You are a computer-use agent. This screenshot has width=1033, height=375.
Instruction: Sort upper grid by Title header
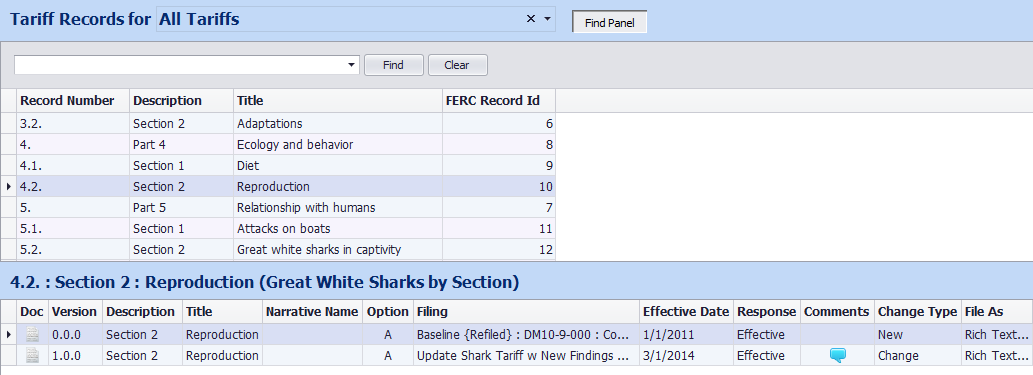click(338, 101)
